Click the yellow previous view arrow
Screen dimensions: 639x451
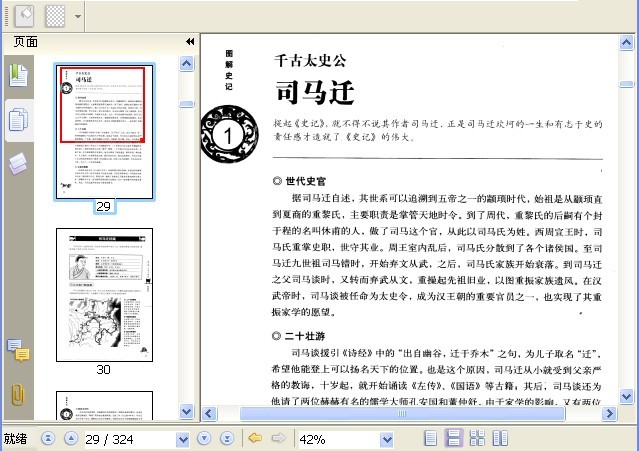point(255,438)
